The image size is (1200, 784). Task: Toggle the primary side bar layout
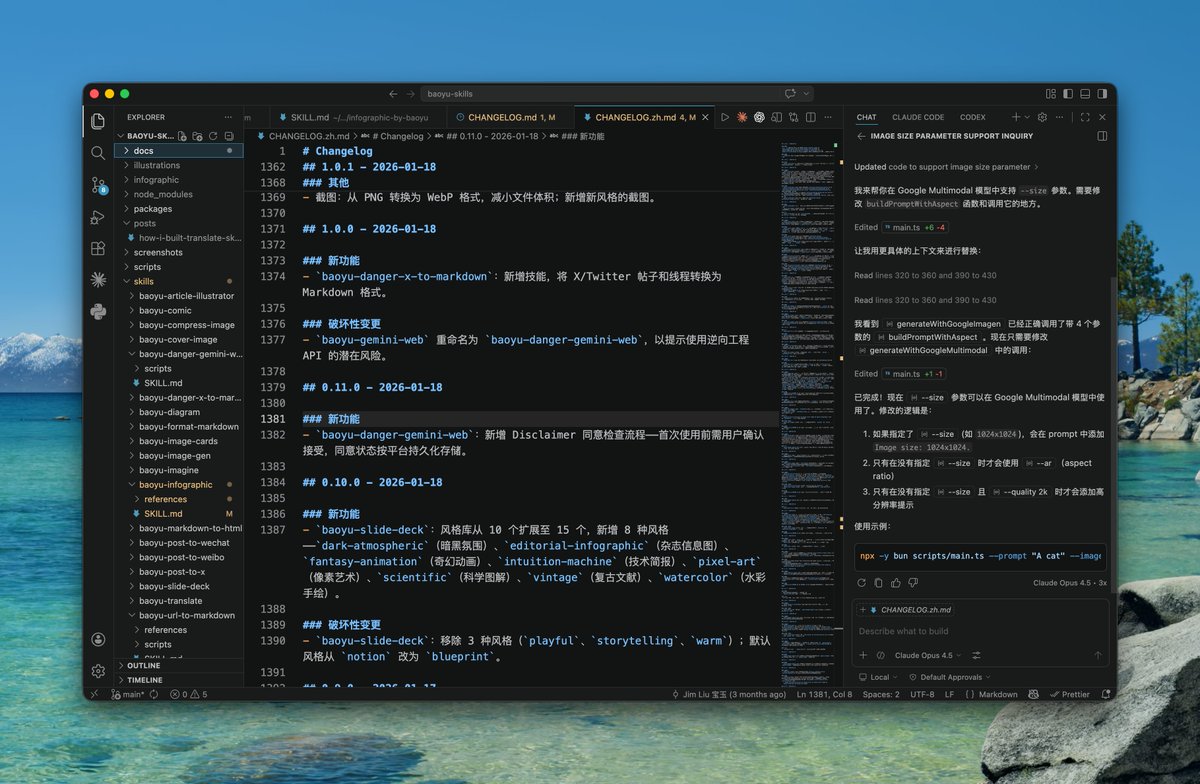1068,94
